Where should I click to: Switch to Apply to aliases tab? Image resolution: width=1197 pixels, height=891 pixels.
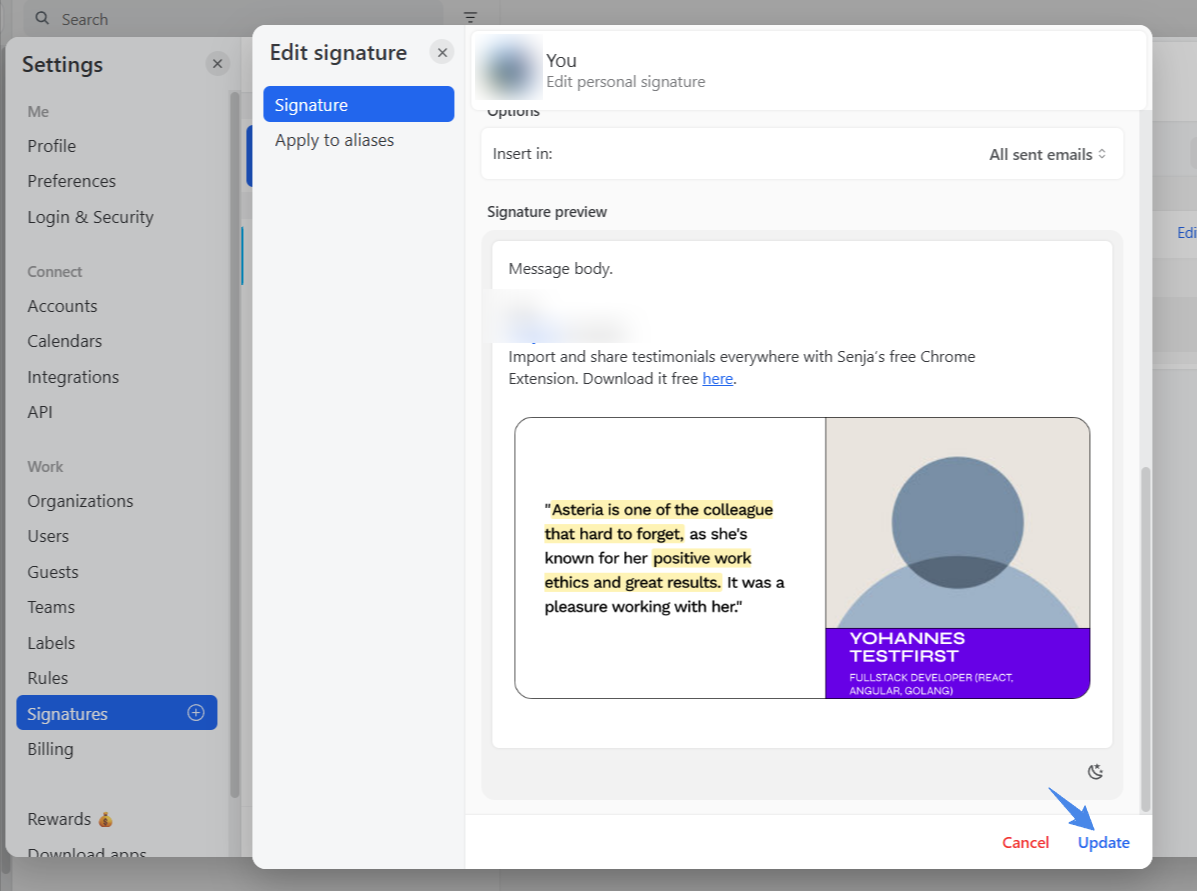click(334, 140)
